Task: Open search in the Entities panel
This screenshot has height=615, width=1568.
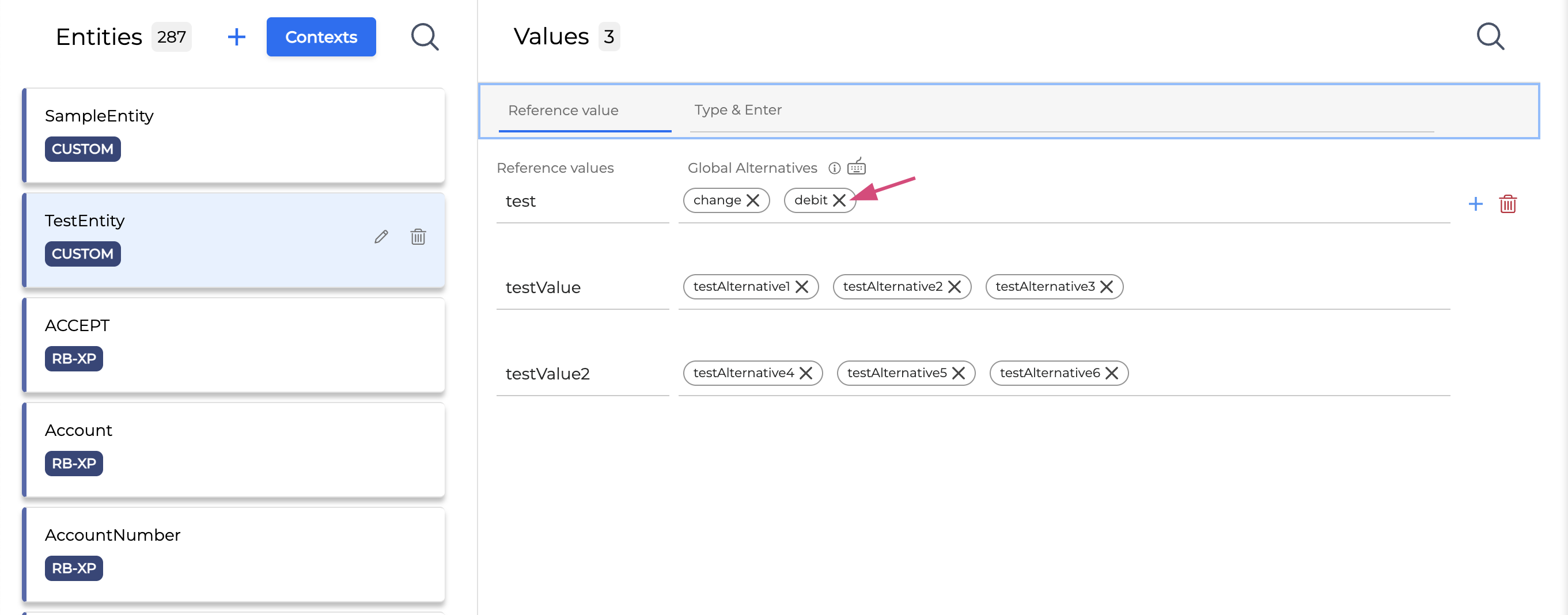Action: tap(425, 37)
